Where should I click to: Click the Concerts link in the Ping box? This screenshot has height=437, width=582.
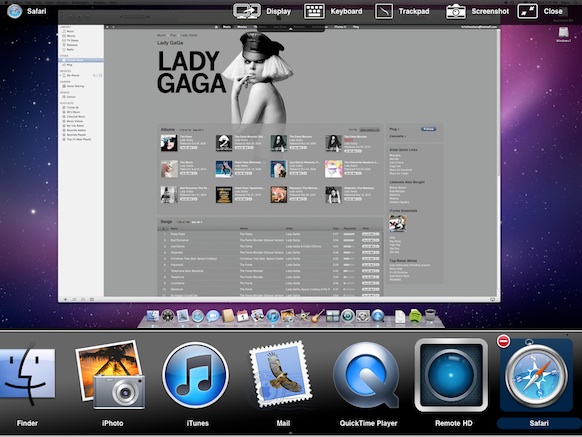398,136
